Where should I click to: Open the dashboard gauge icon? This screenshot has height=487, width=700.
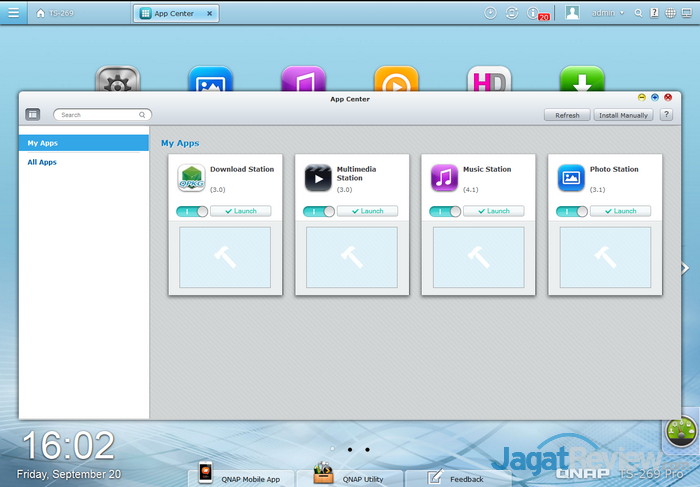click(682, 432)
